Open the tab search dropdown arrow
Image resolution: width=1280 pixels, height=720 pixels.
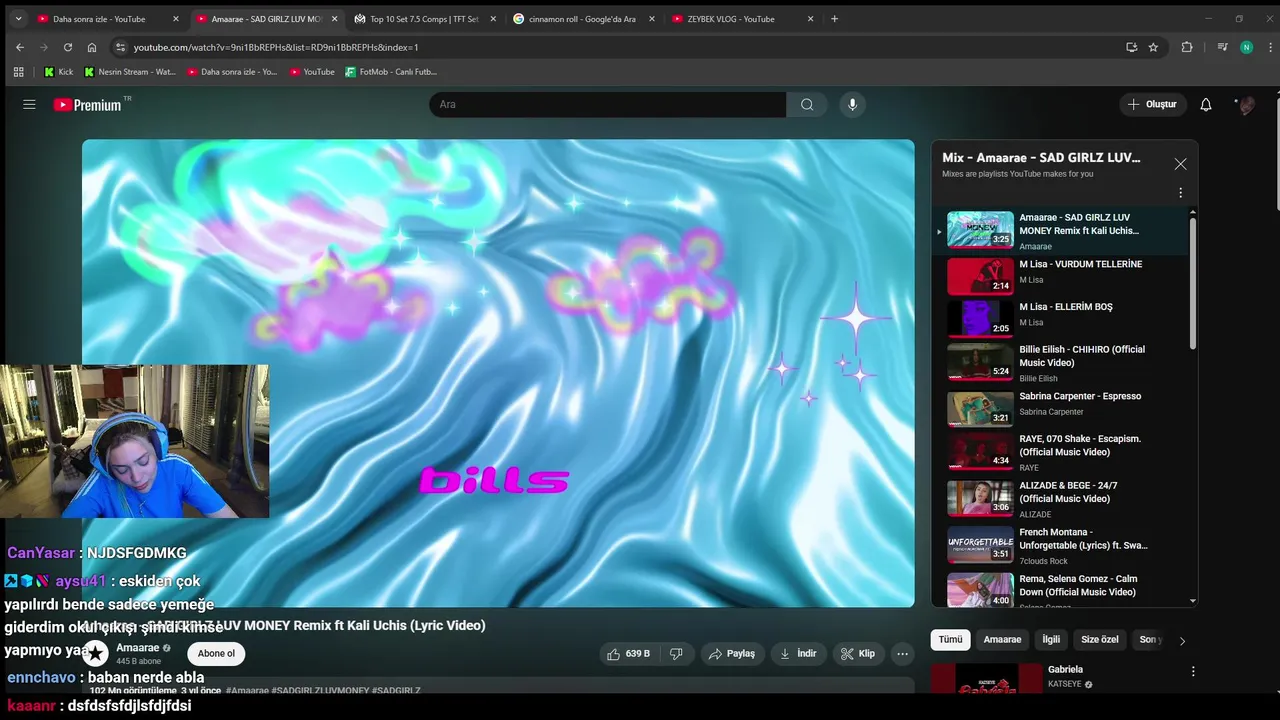[17, 19]
